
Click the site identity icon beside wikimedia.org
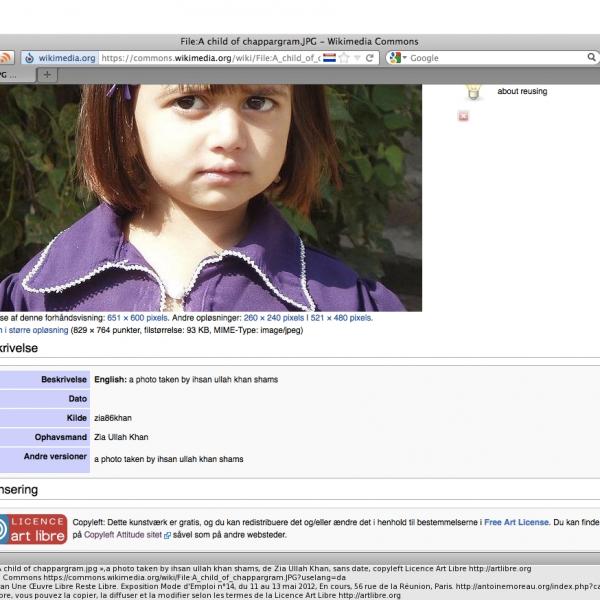point(29,58)
